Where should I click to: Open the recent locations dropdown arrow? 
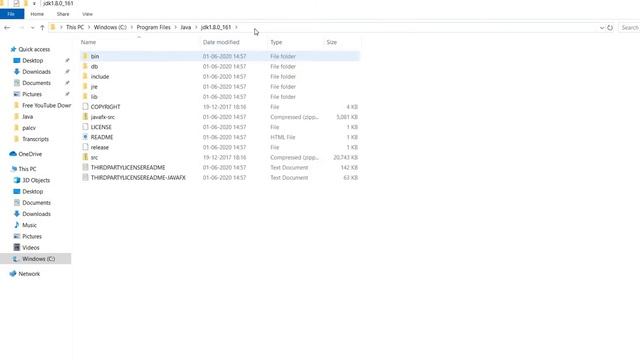tap(32, 28)
